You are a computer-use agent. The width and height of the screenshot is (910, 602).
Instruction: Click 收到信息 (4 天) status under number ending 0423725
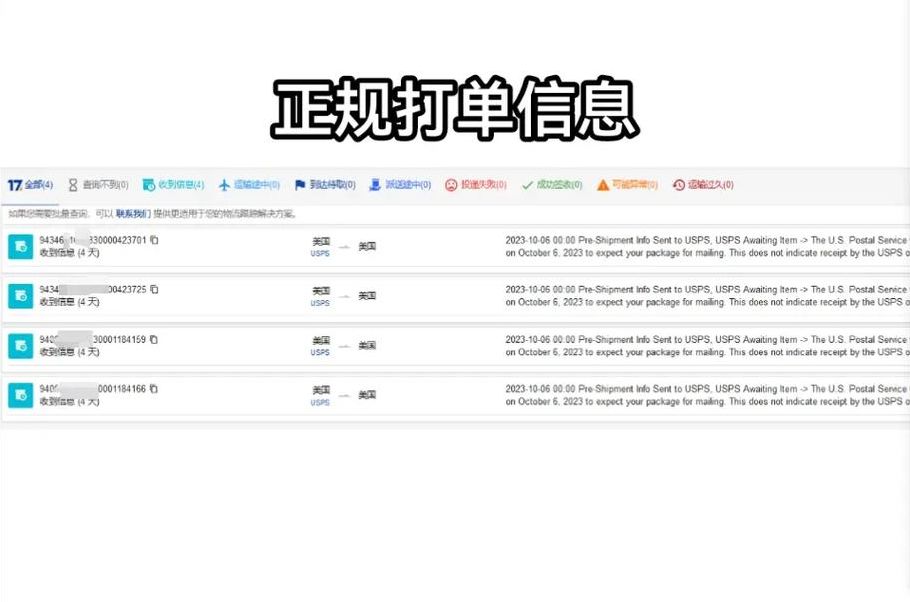coord(70,302)
